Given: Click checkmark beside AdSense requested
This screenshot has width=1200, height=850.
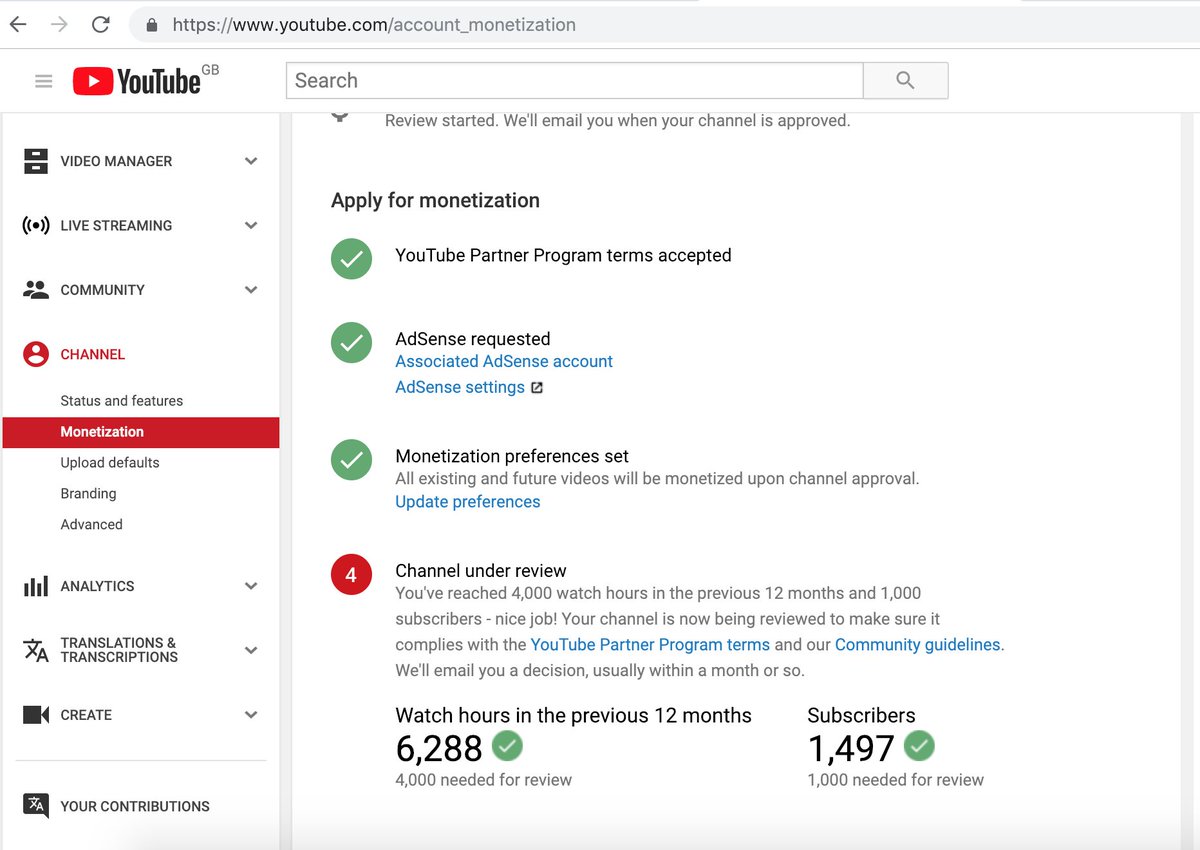Looking at the screenshot, I should (351, 343).
